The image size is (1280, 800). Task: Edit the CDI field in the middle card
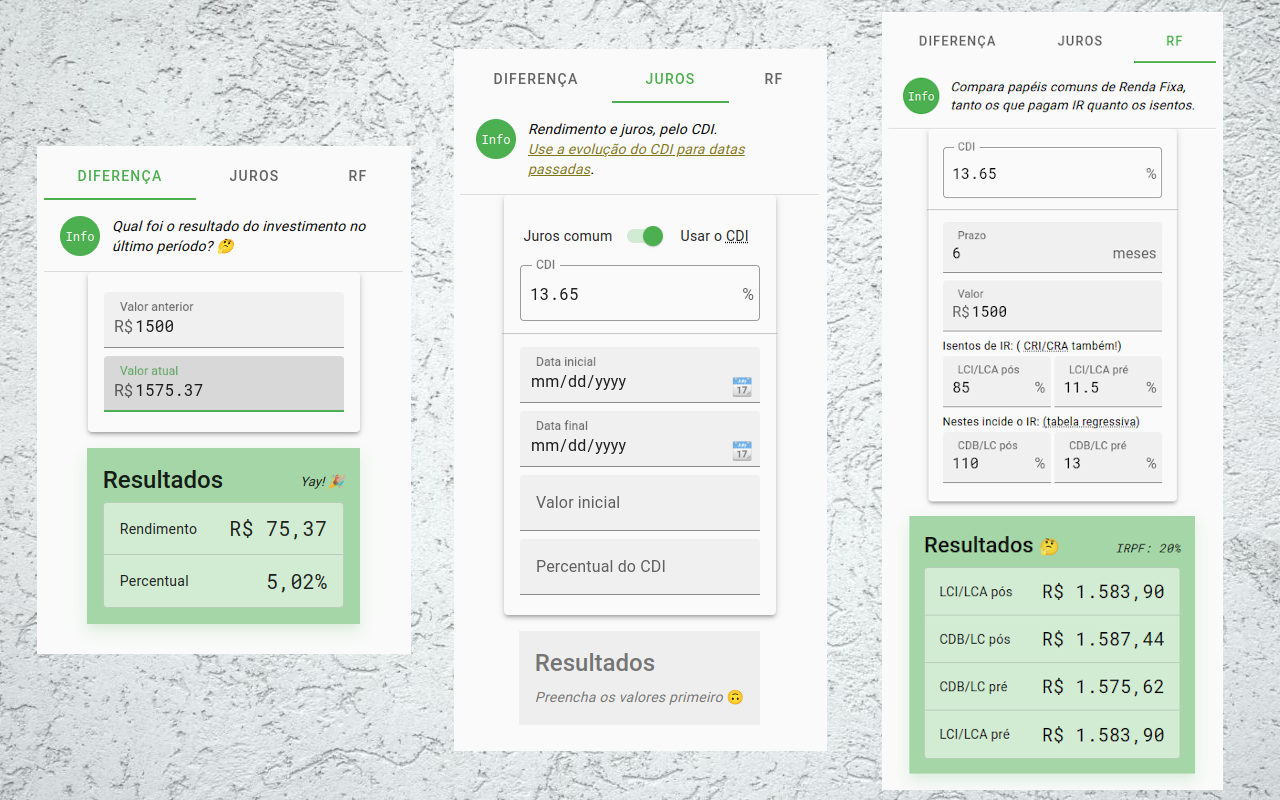pos(640,293)
